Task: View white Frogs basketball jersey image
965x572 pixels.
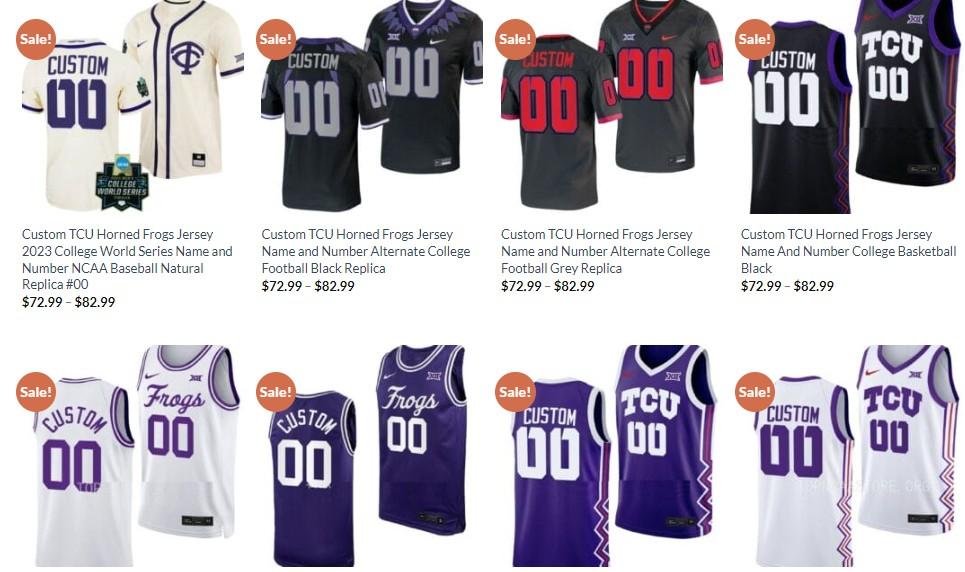Action: [132, 456]
